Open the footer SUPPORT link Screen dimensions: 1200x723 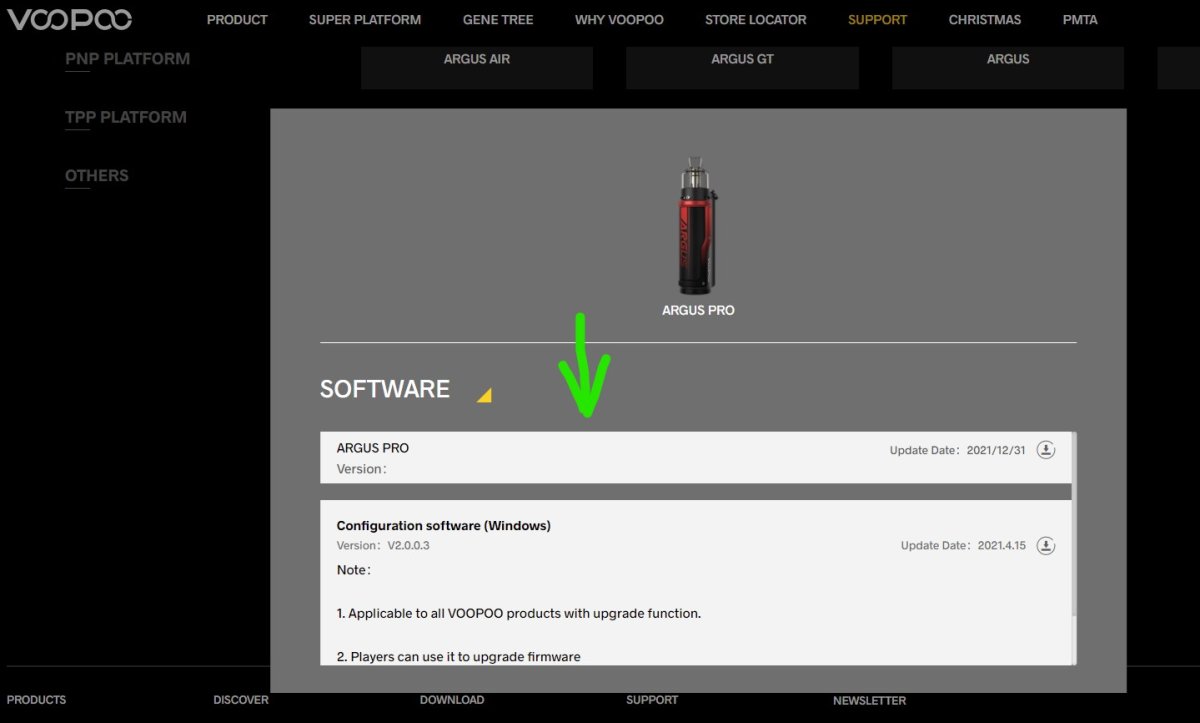point(652,700)
